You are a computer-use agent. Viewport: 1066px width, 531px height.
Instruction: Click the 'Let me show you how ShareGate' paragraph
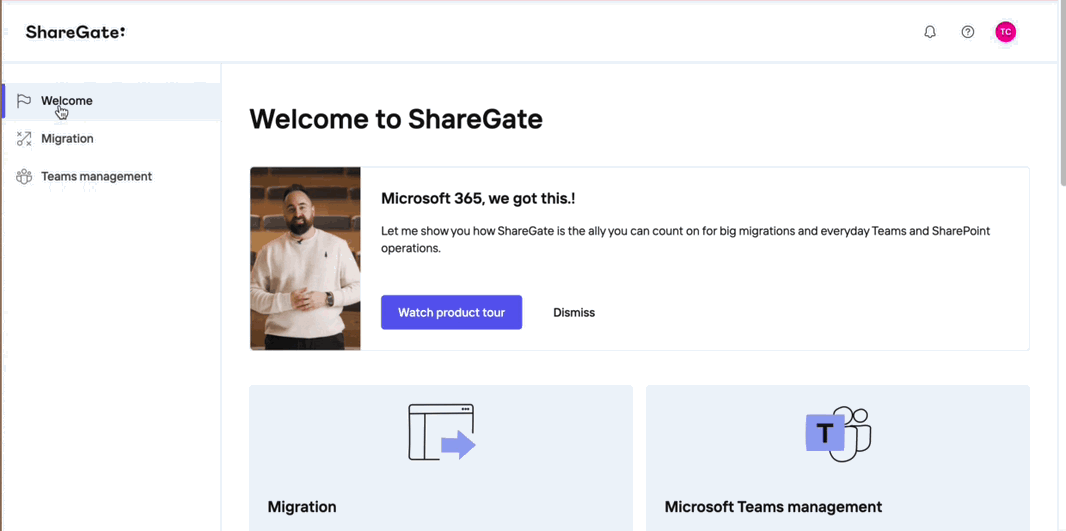click(x=685, y=239)
